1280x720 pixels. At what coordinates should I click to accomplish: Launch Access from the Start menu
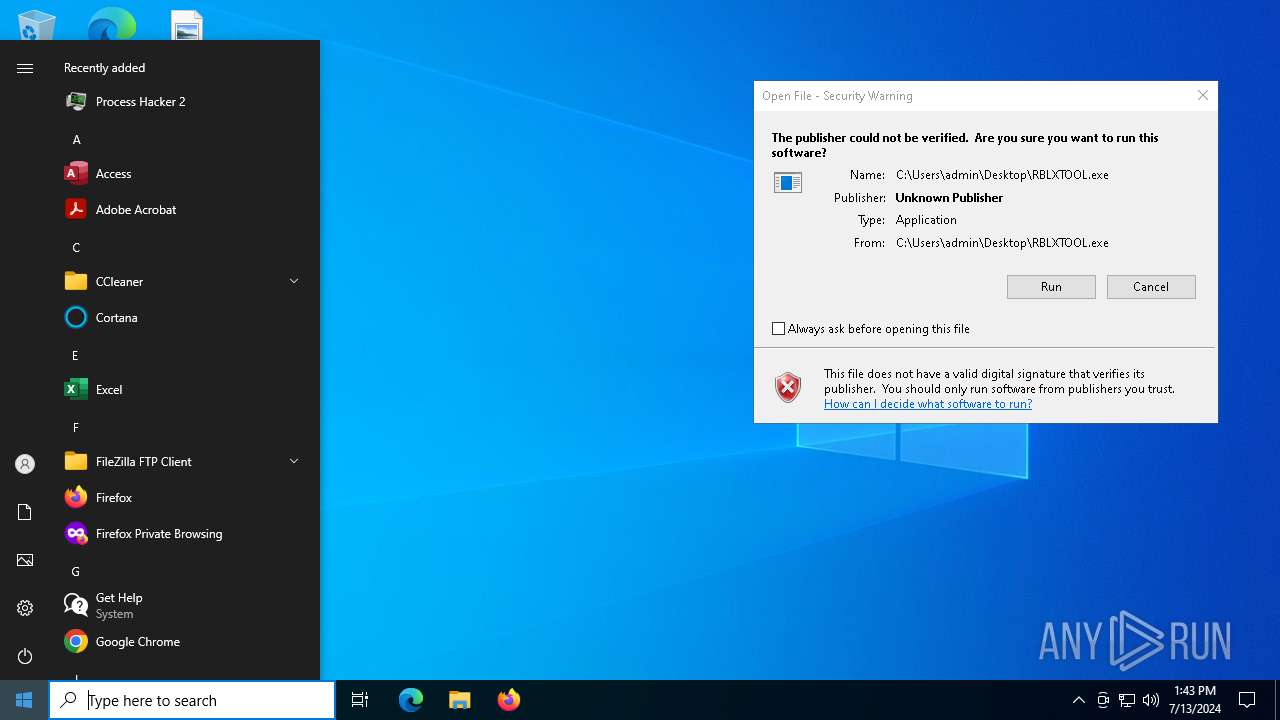coord(184,173)
